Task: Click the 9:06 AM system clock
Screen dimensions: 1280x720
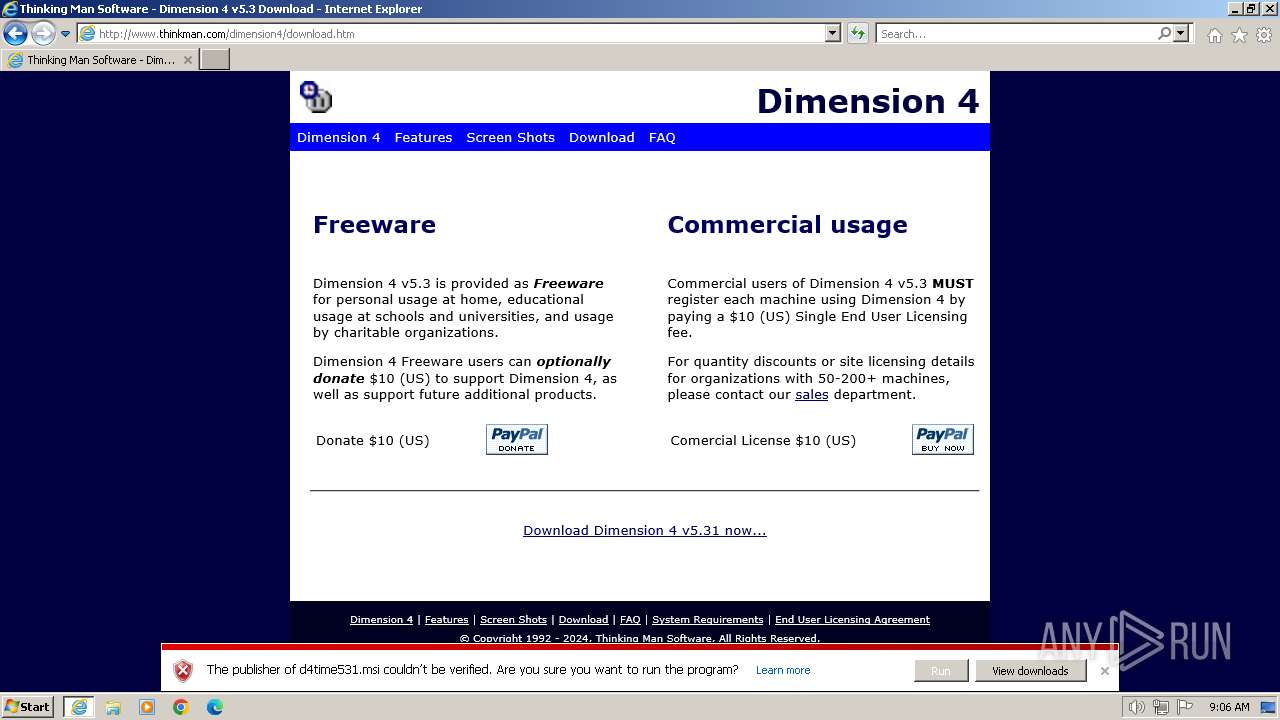Action: [1229, 707]
